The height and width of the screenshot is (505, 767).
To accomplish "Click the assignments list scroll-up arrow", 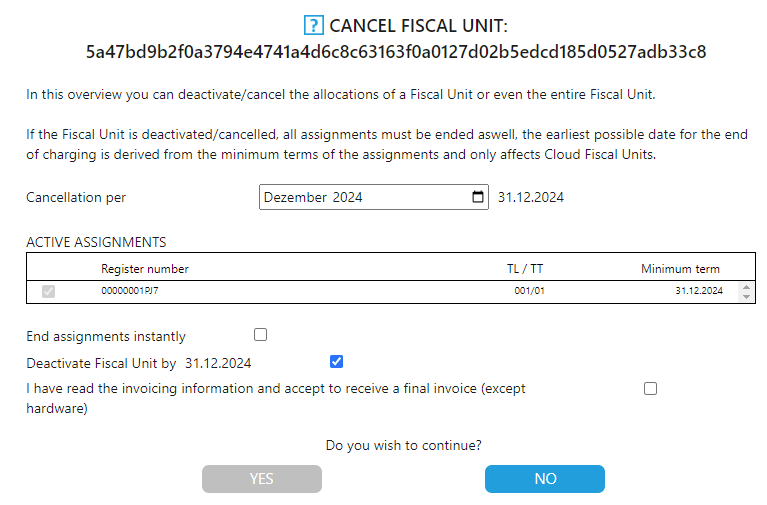I will click(744, 286).
